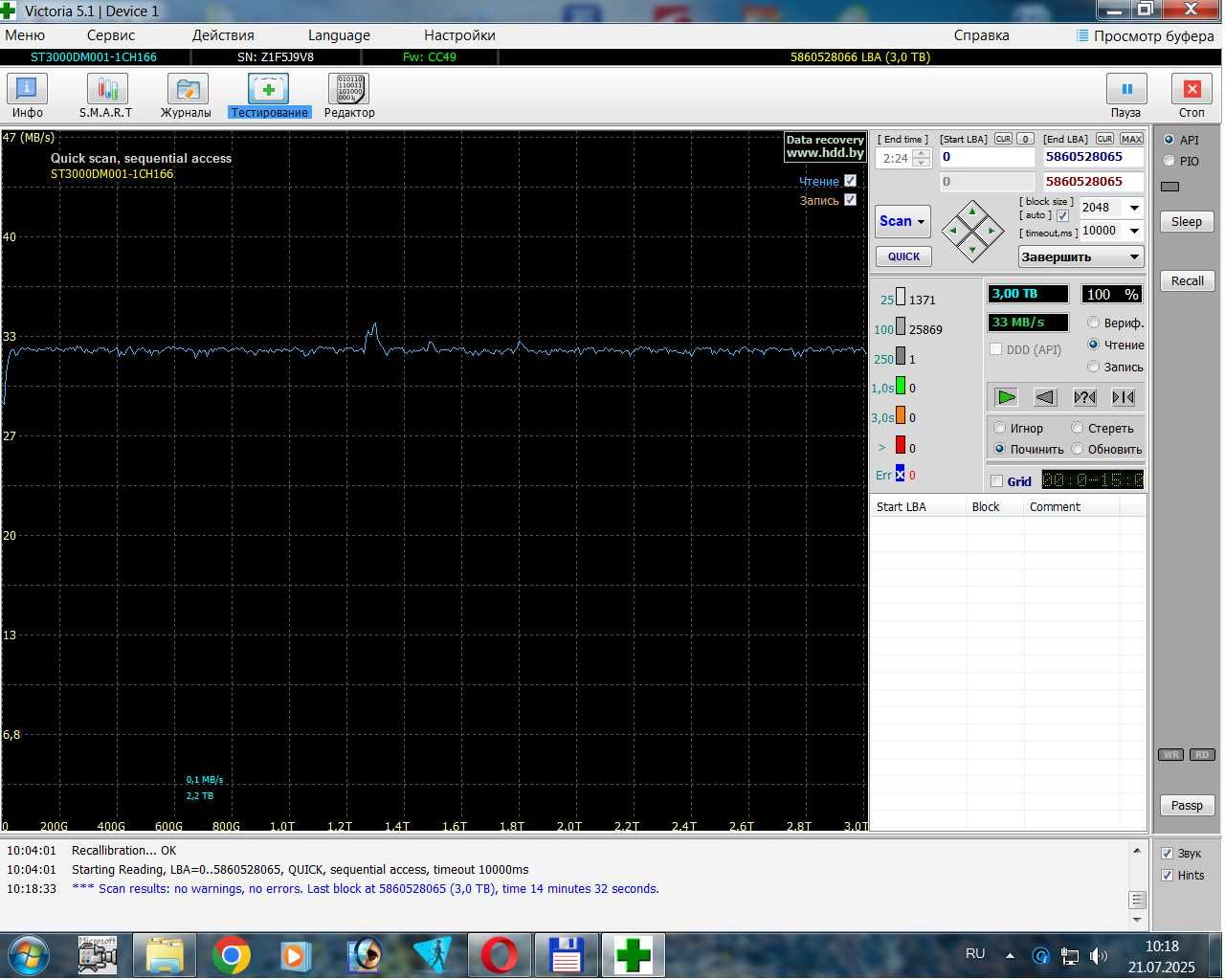Open the Language menu
This screenshot has height=980, width=1225.
pyautogui.click(x=339, y=35)
